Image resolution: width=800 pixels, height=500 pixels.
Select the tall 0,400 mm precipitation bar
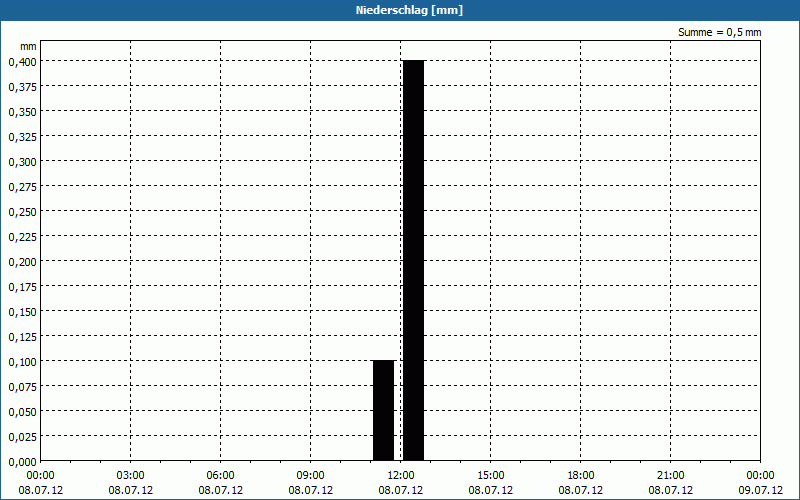coord(413,260)
